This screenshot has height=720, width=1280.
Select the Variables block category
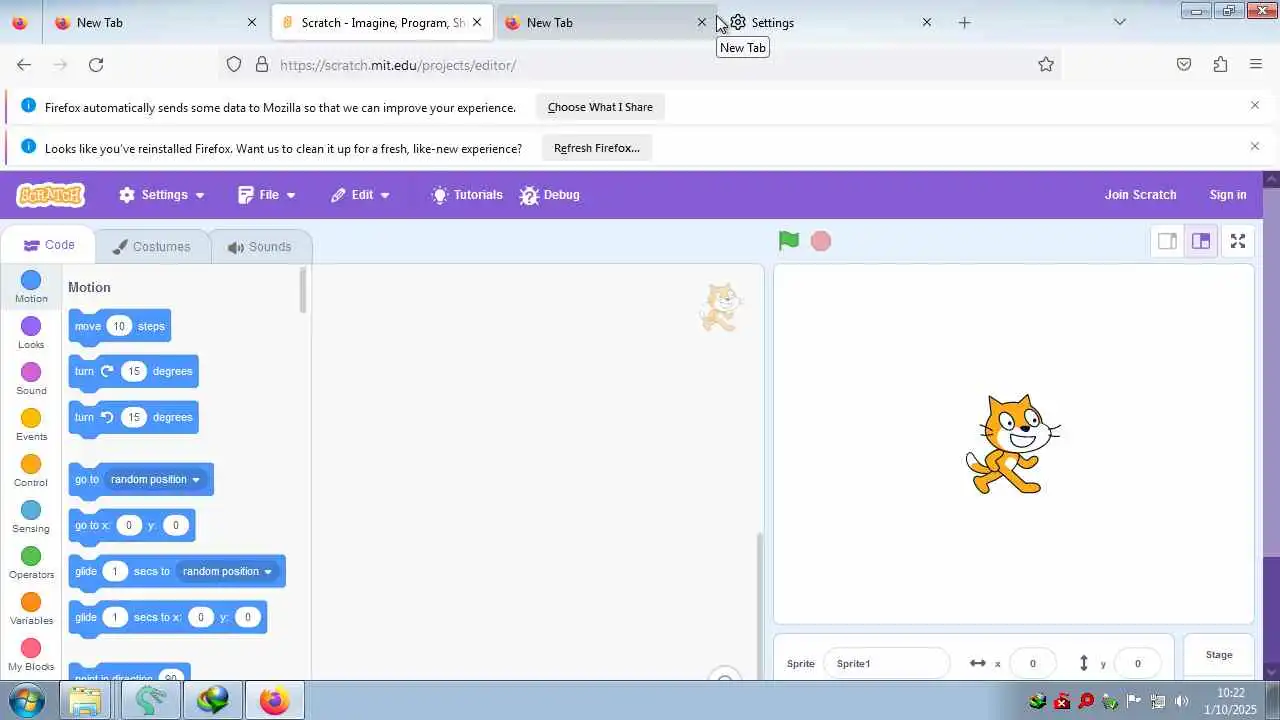tap(31, 609)
